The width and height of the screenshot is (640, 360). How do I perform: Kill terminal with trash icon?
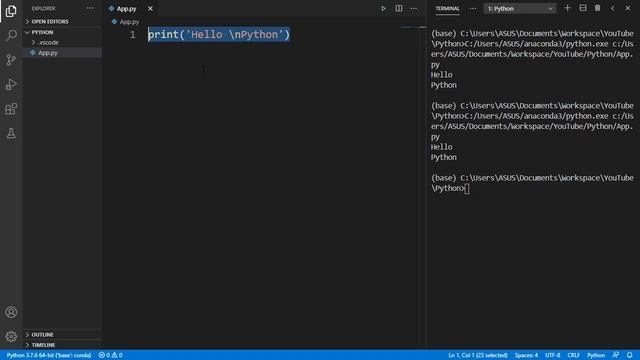click(x=598, y=8)
